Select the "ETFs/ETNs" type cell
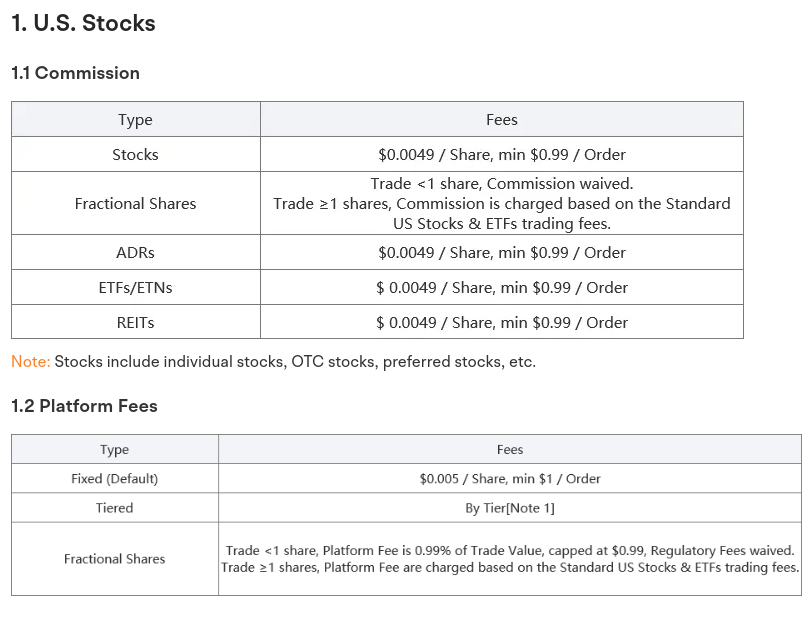 pos(135,288)
